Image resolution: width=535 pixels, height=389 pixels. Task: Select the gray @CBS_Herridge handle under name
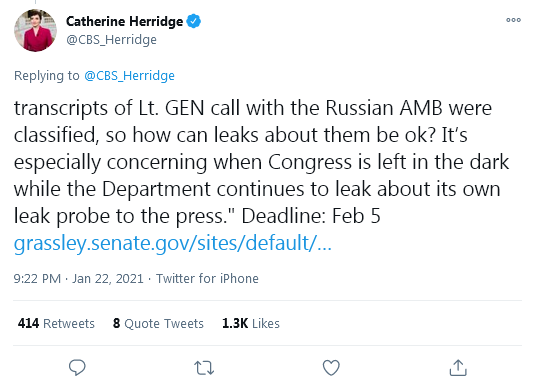(111, 40)
